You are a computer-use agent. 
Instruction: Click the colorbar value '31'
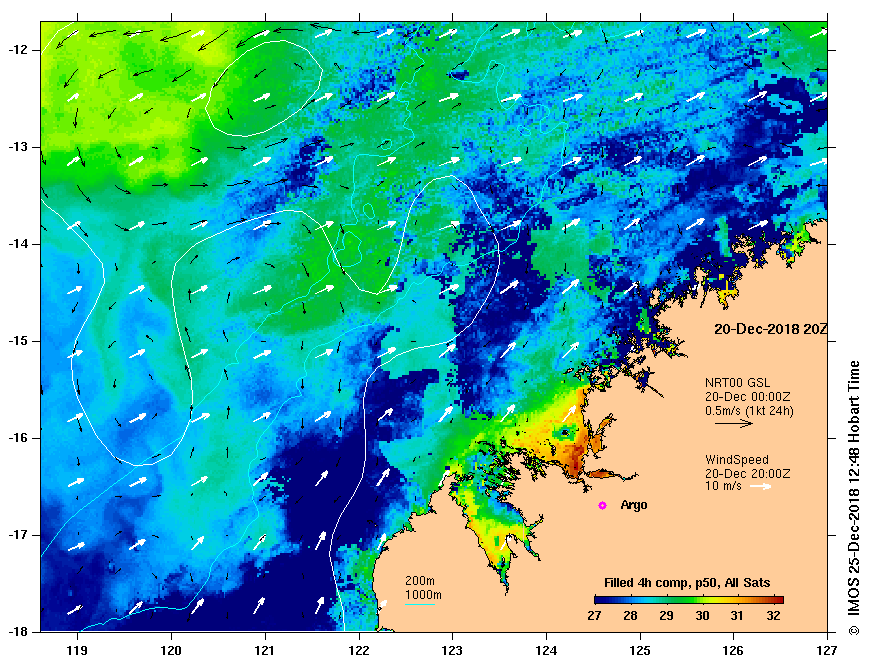click(x=737, y=615)
